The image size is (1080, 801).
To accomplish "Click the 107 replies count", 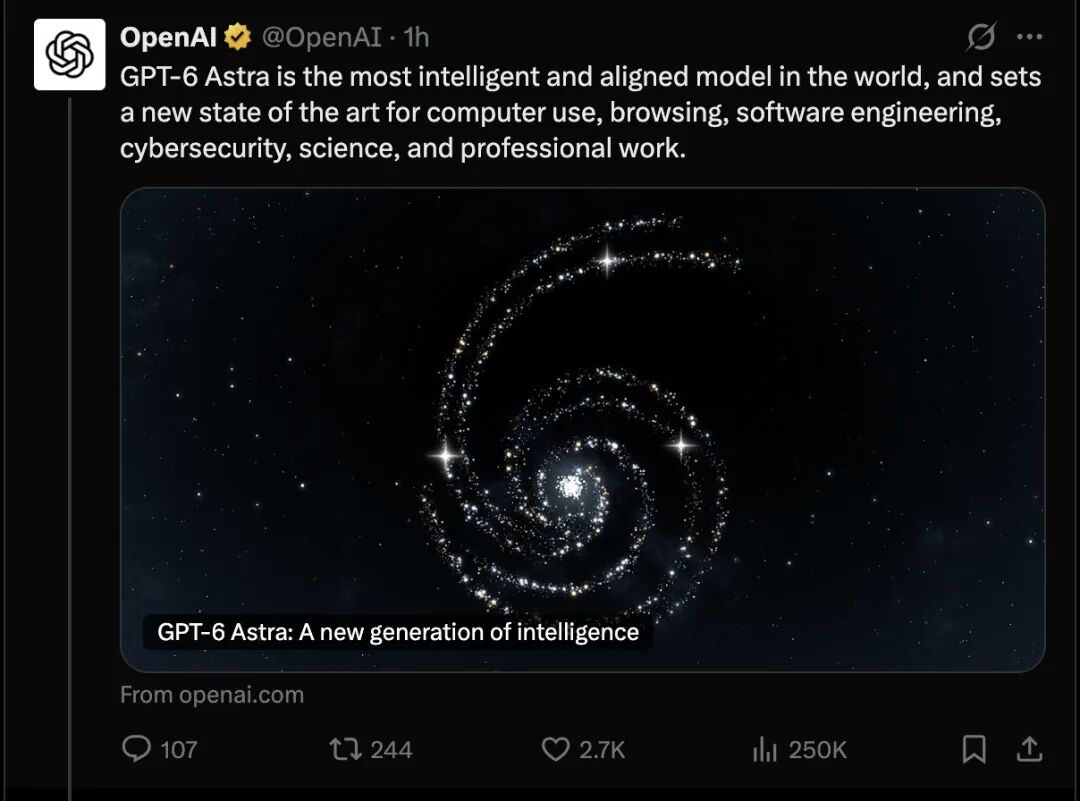I will [179, 749].
